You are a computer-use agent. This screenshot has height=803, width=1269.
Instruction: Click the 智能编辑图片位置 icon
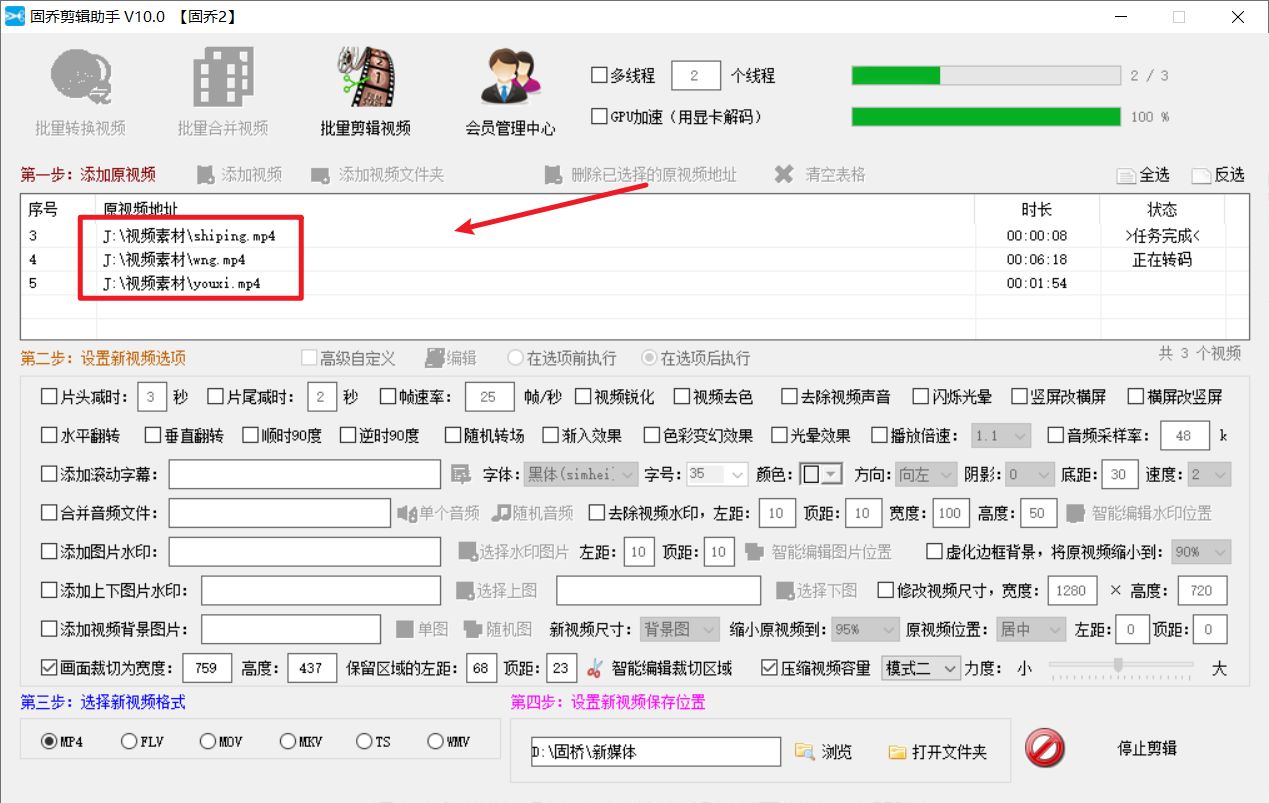pos(755,552)
